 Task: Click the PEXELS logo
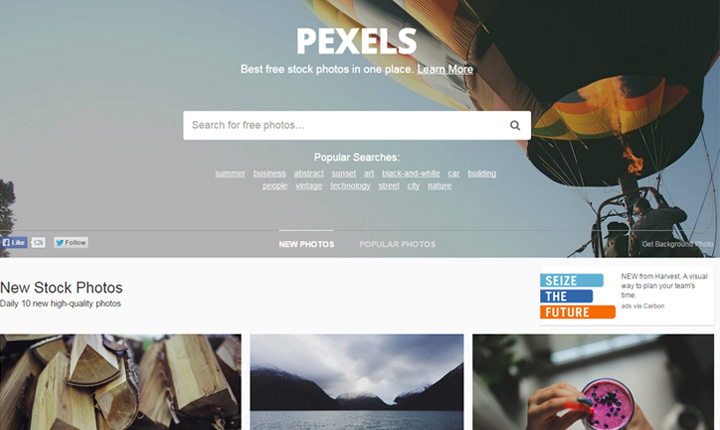[x=356, y=41]
